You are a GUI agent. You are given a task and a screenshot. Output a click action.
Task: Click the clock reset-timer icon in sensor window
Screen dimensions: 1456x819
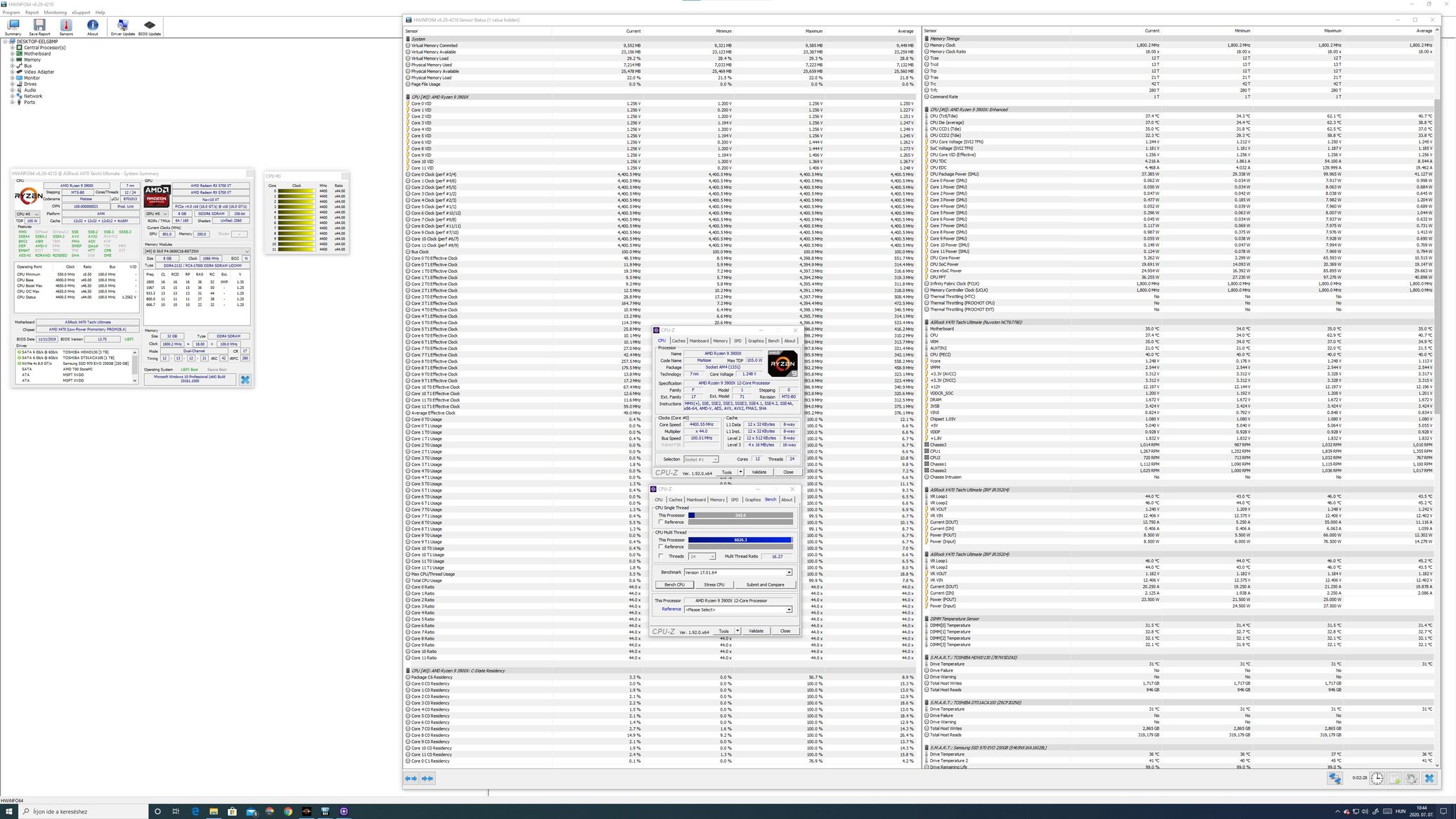(x=1377, y=778)
